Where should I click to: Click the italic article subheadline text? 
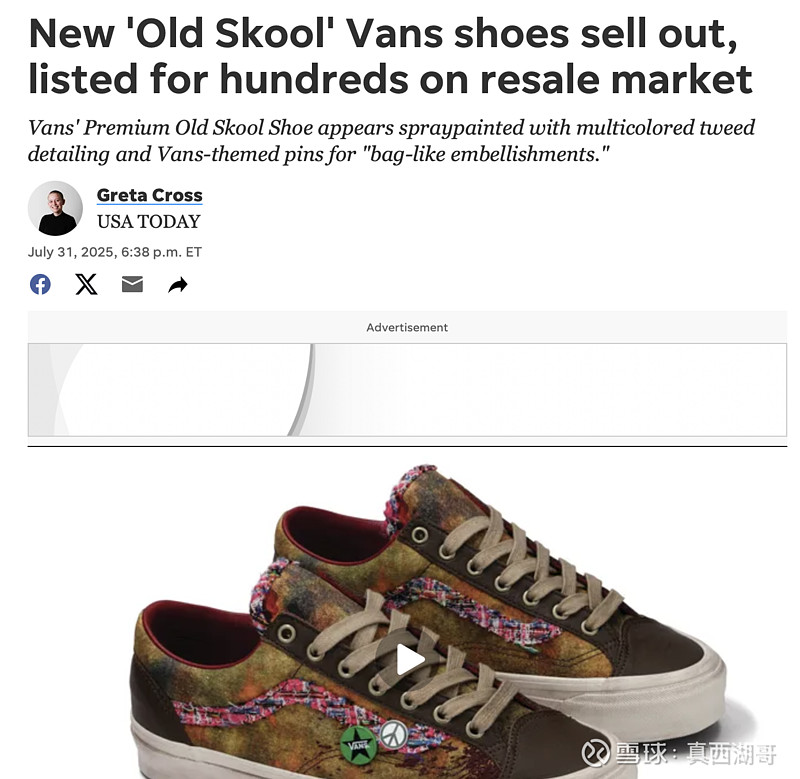(x=391, y=140)
